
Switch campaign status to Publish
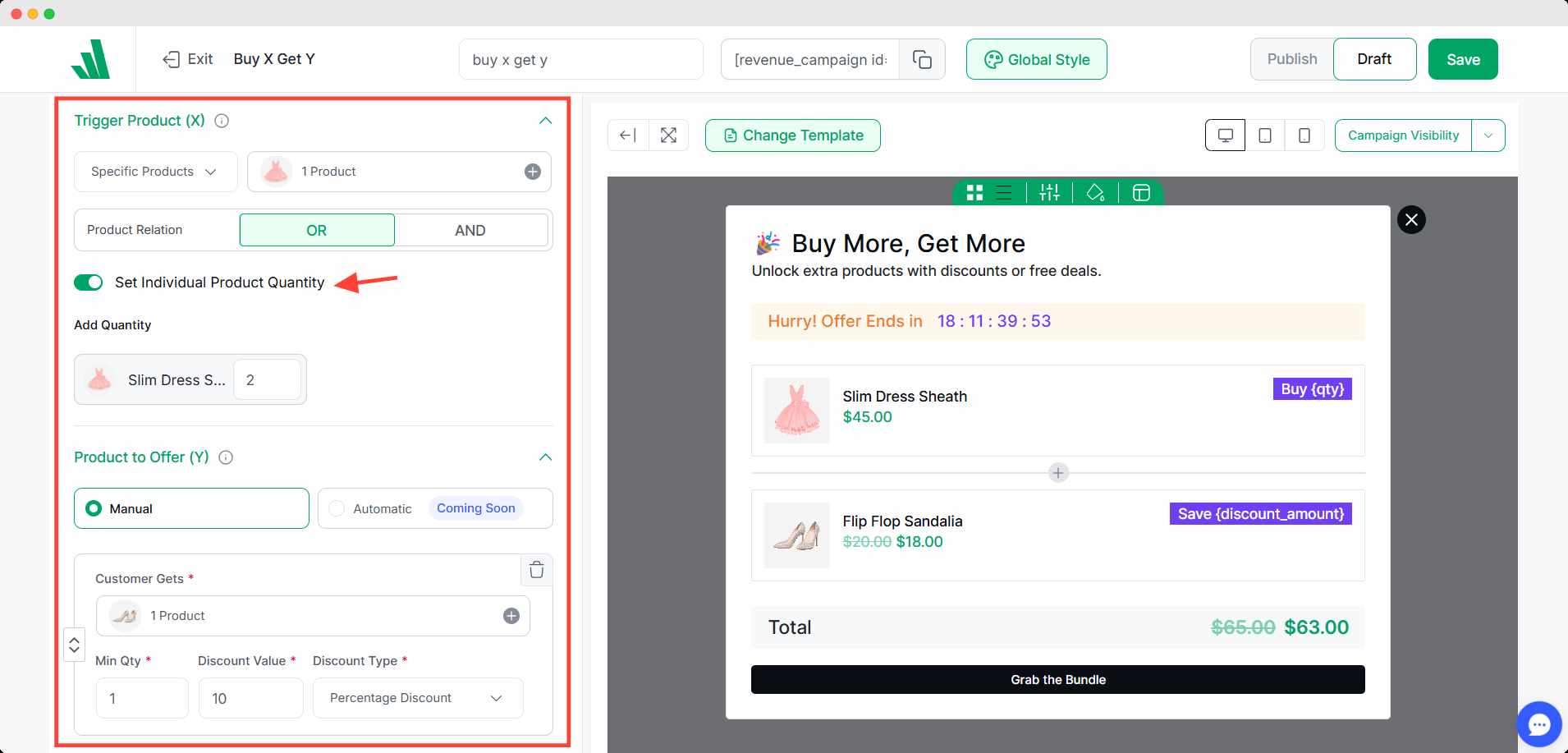(x=1291, y=59)
